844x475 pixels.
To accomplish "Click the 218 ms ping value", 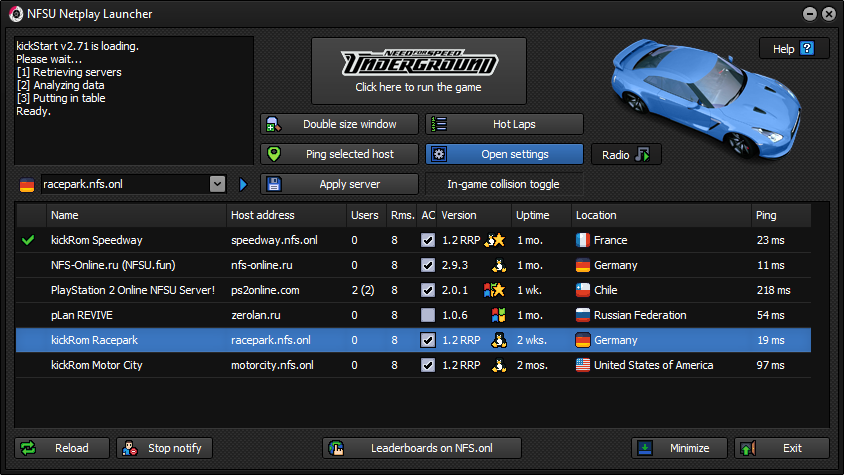I will pyautogui.click(x=773, y=290).
